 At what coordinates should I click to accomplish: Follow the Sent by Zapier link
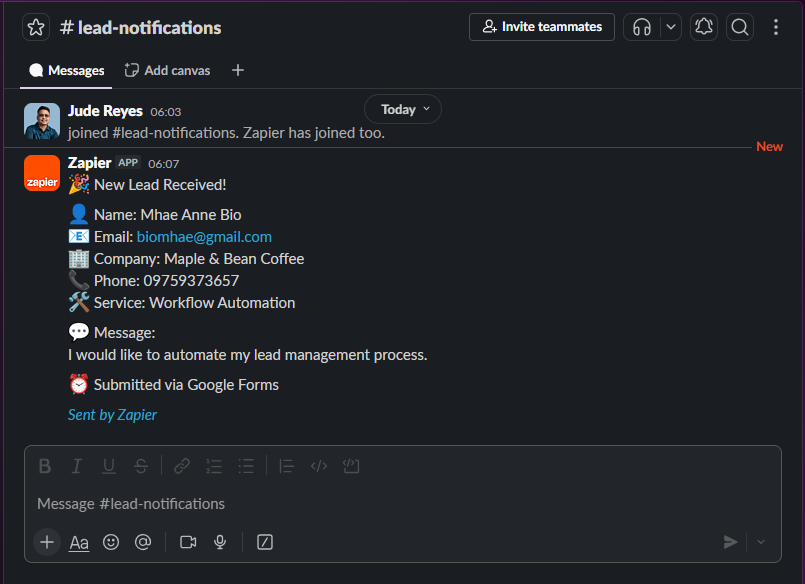pyautogui.click(x=112, y=415)
